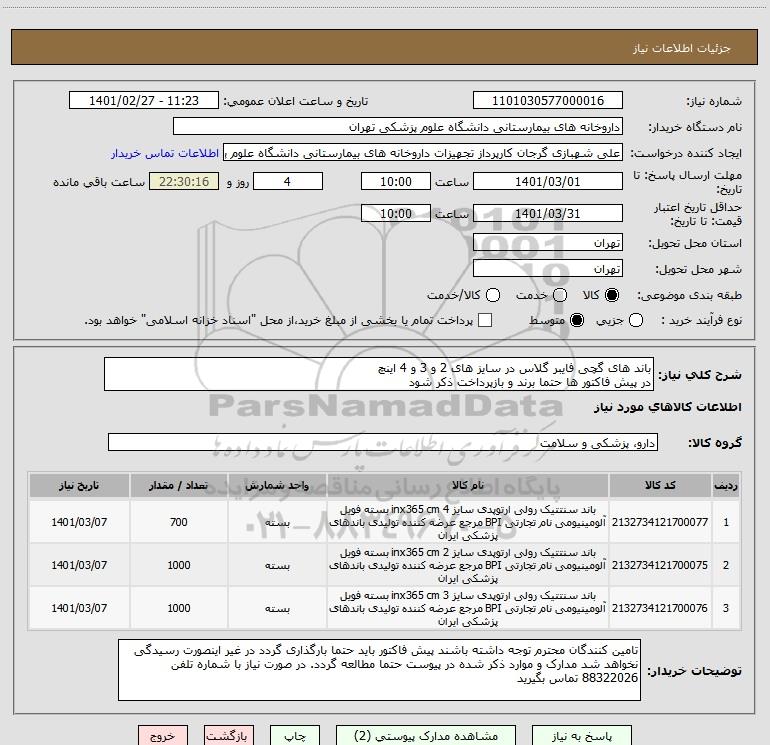This screenshot has height=745, width=770.
Task: Click quantity 1000 in row 2
Action: tap(179, 565)
